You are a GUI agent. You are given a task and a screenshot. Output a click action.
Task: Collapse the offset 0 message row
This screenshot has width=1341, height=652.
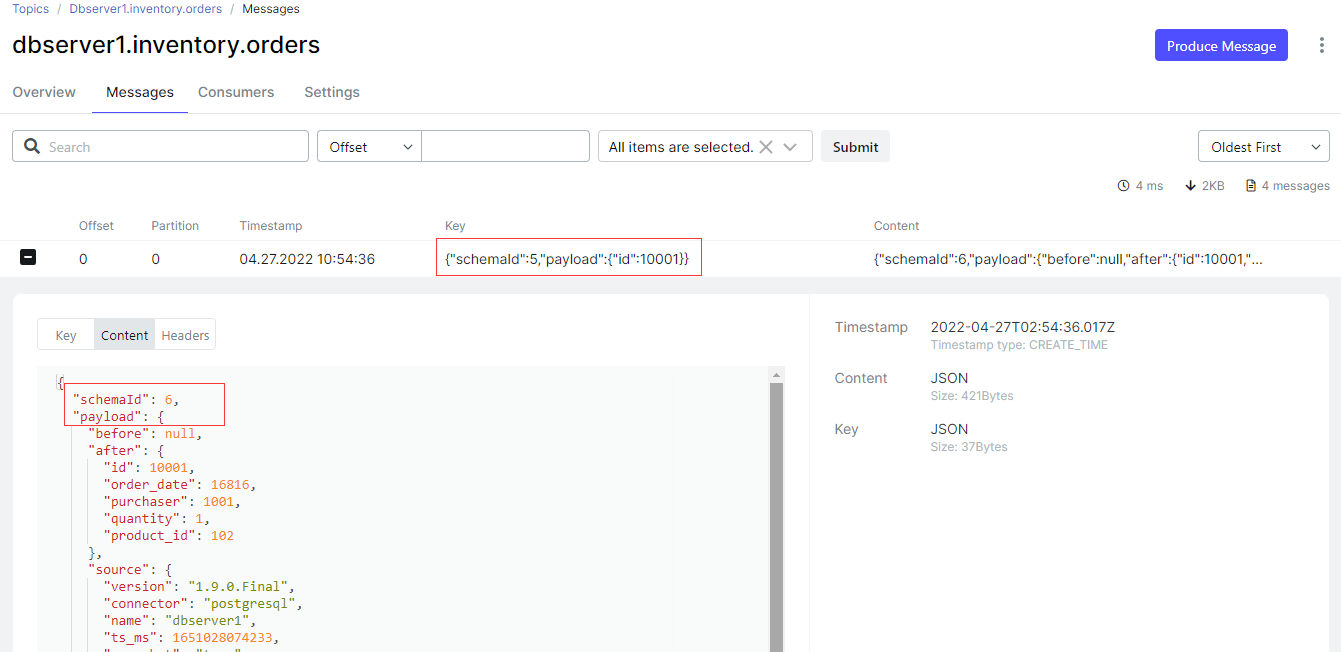pyautogui.click(x=28, y=258)
